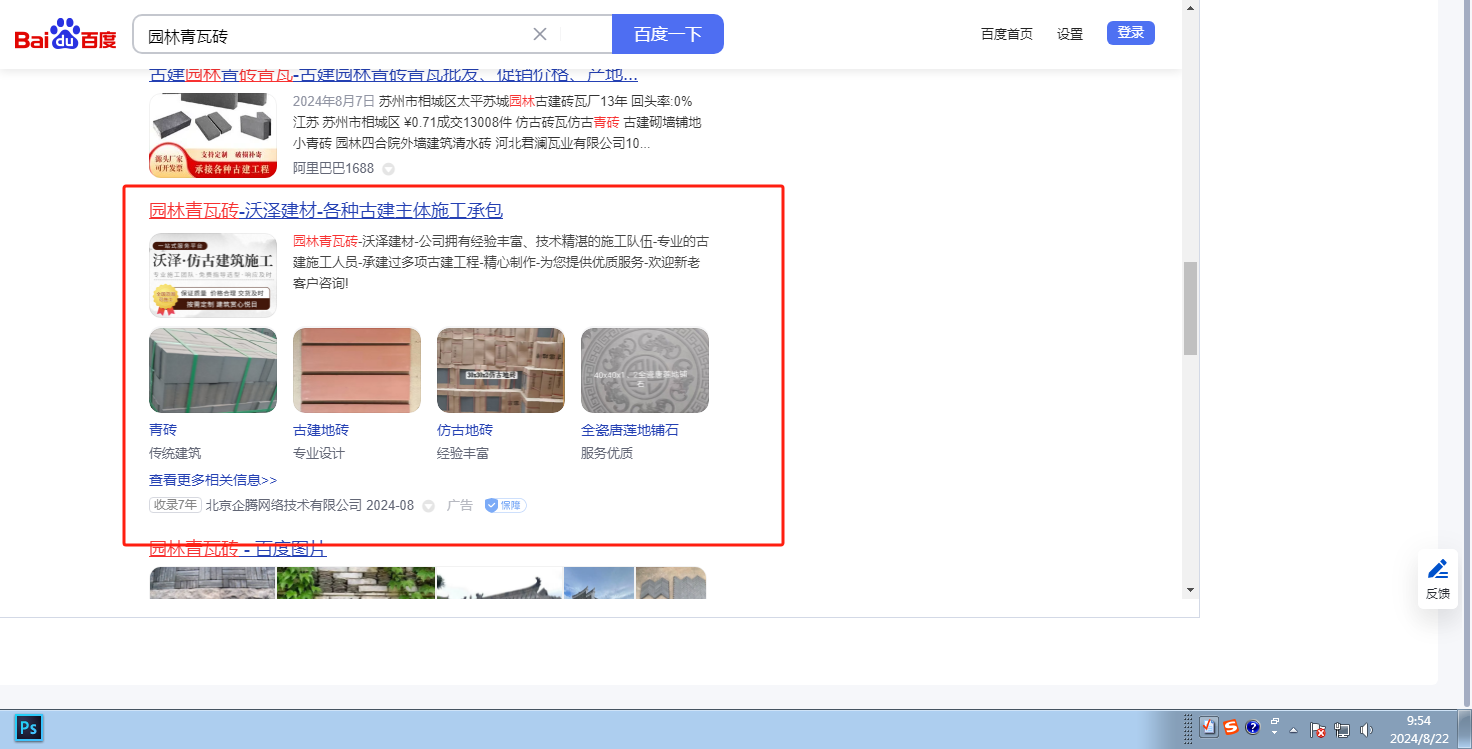The height and width of the screenshot is (749, 1472).
Task: Open the 百度首页 link
Action: [1007, 34]
